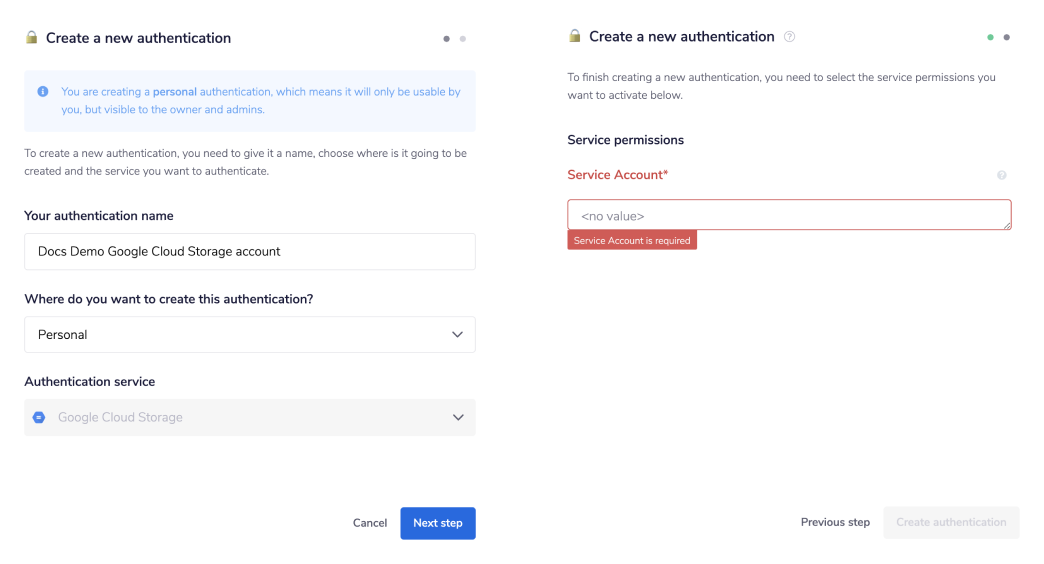Screen dimensions: 1044x564
Task: Select the dark first step dot in left dialog
Action: click(446, 39)
